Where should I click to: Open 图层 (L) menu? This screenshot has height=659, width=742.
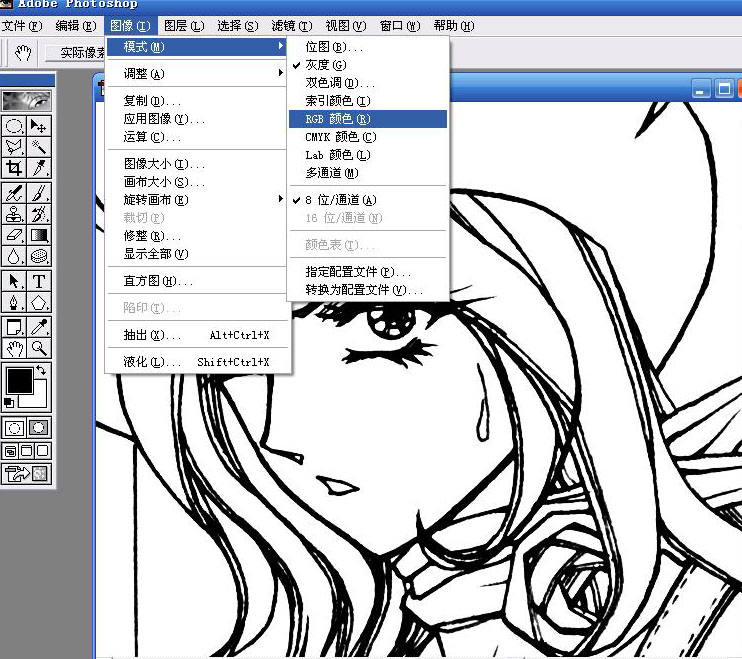pos(184,26)
